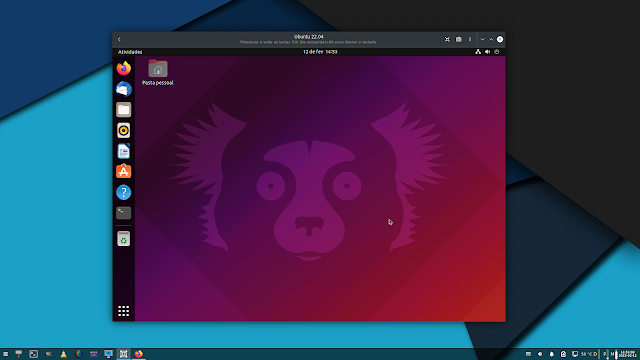The width and height of the screenshot is (640, 360).
Task: Click the show desktop icon on host taskbar
Action: [19, 354]
